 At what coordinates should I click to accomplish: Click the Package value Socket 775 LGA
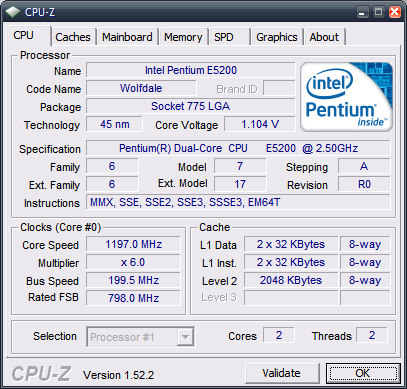[191, 106]
